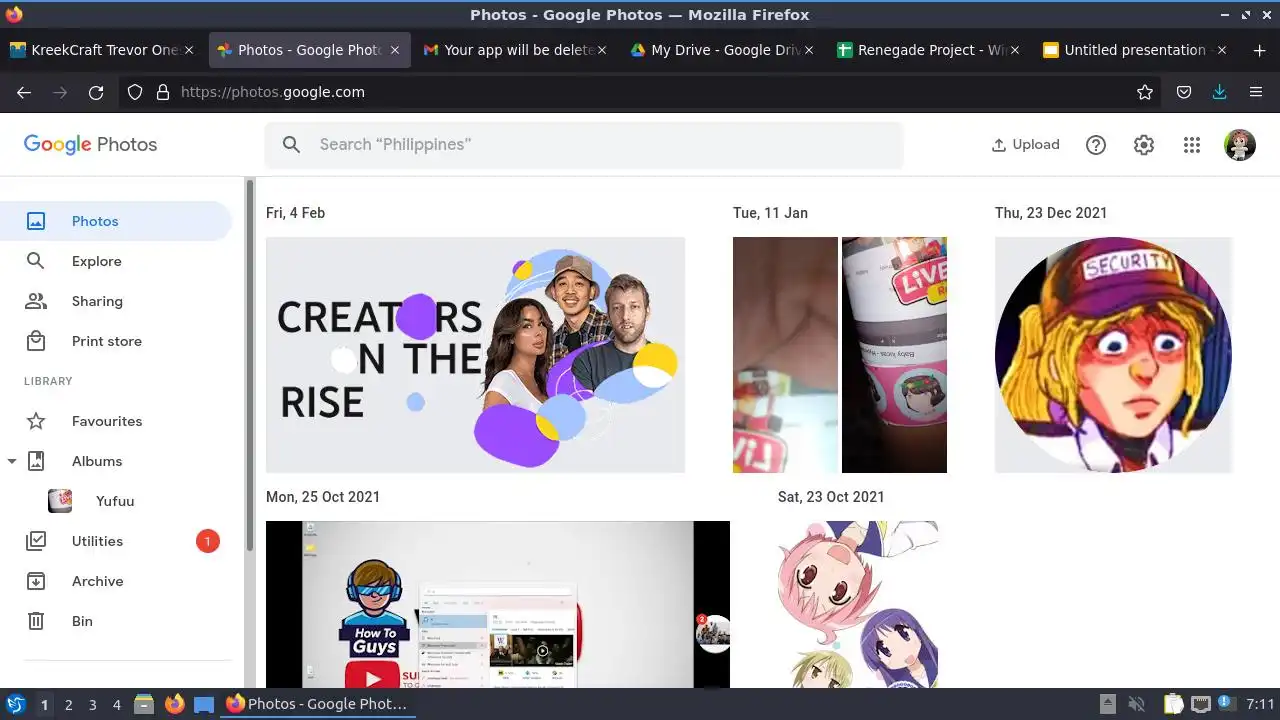Close the Photos - Google Photos tab

click(395, 50)
